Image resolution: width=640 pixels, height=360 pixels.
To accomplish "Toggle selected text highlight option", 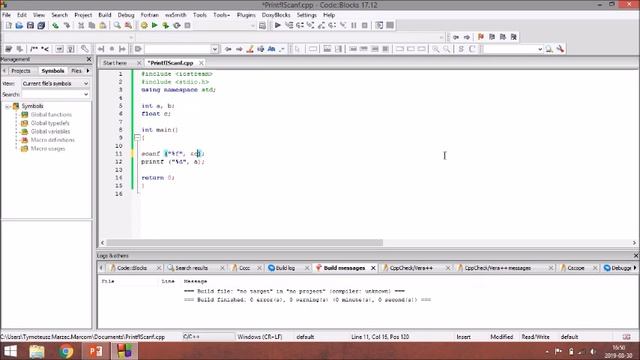I will tap(261, 49).
